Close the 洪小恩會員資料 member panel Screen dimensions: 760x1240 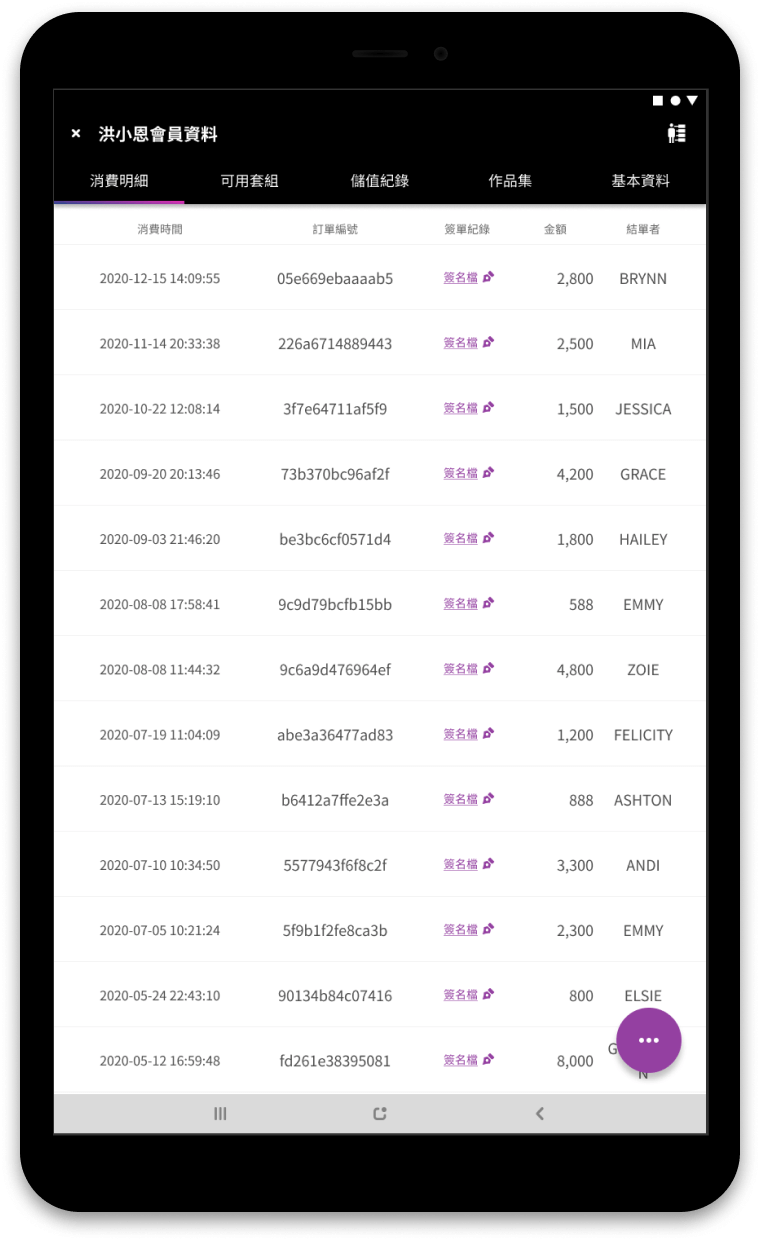[76, 134]
